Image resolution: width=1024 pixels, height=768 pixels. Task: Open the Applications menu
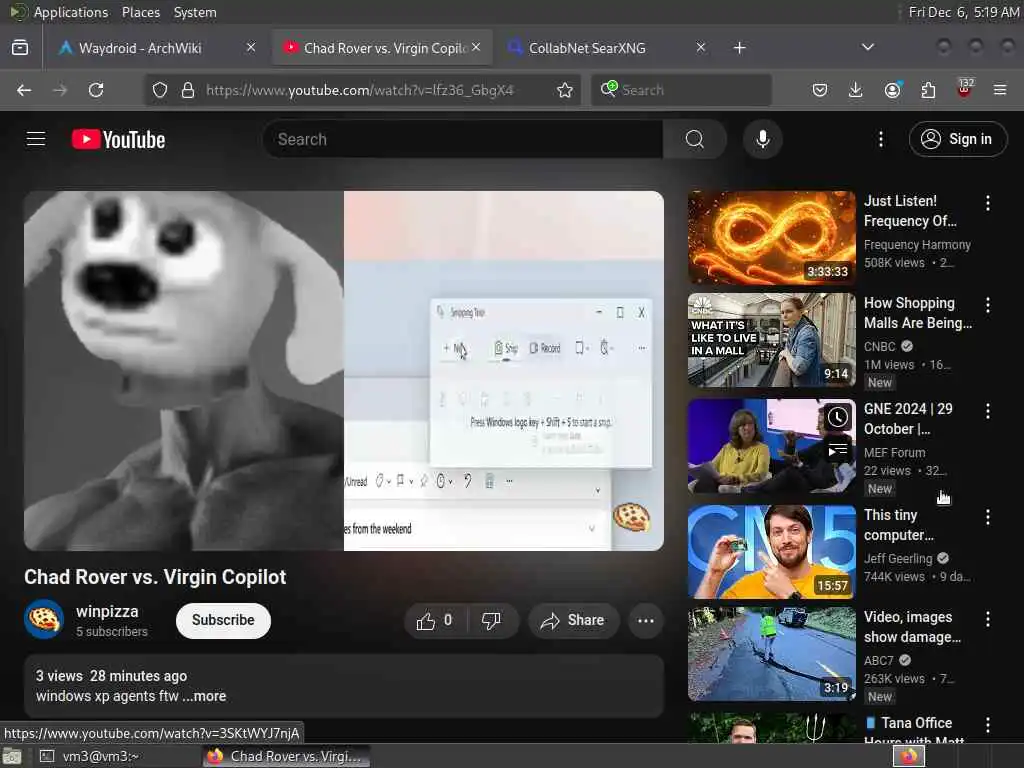click(x=71, y=12)
